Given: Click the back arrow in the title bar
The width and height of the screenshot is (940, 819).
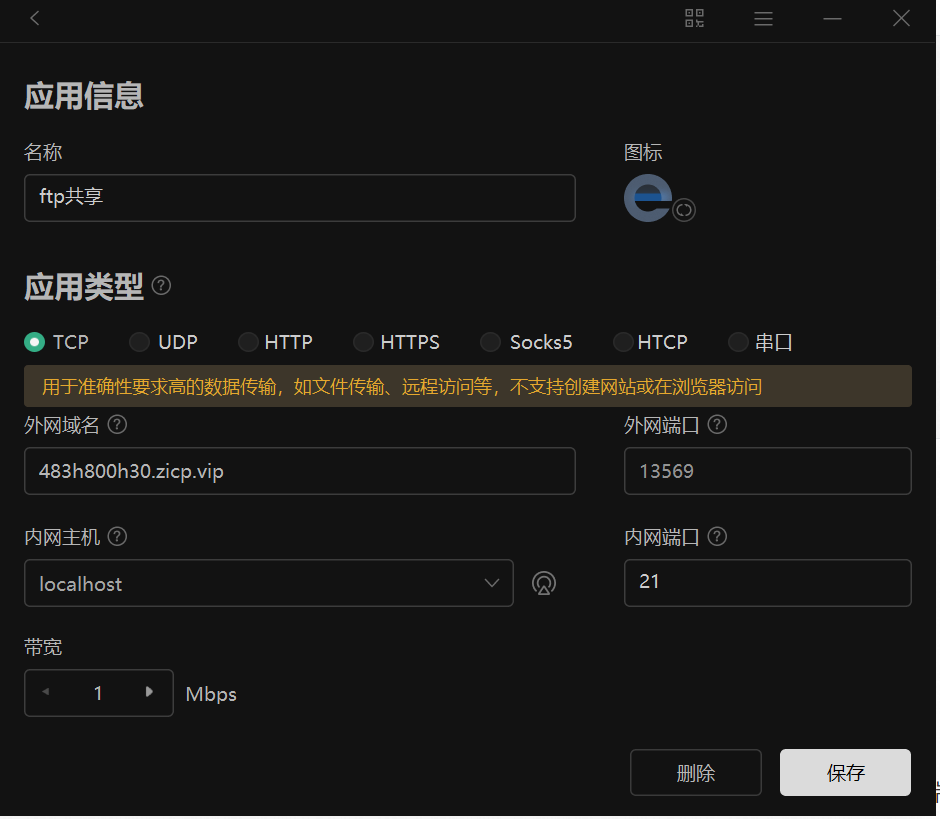Looking at the screenshot, I should 35,18.
